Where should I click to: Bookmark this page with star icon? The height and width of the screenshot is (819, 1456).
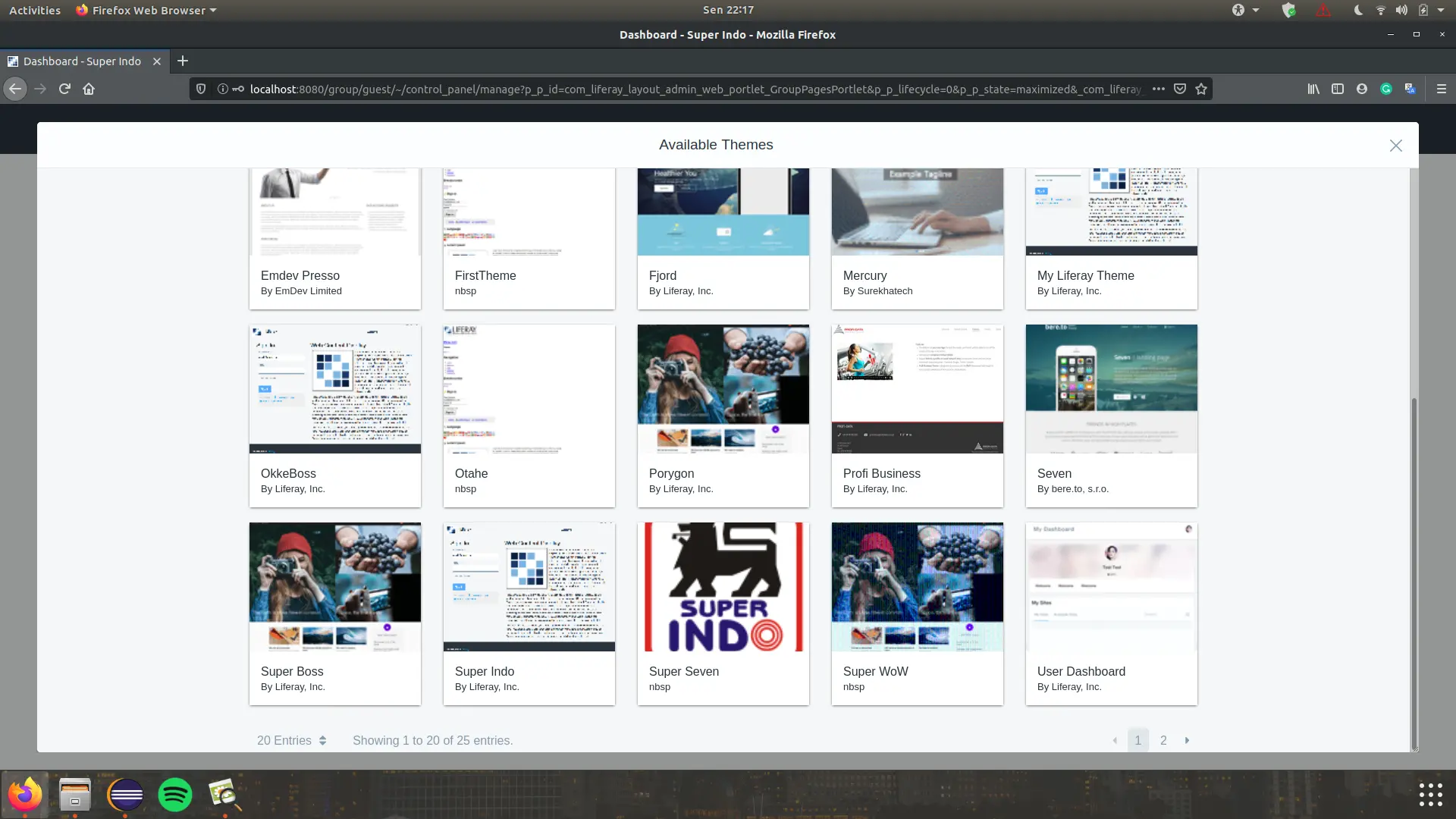click(1201, 89)
